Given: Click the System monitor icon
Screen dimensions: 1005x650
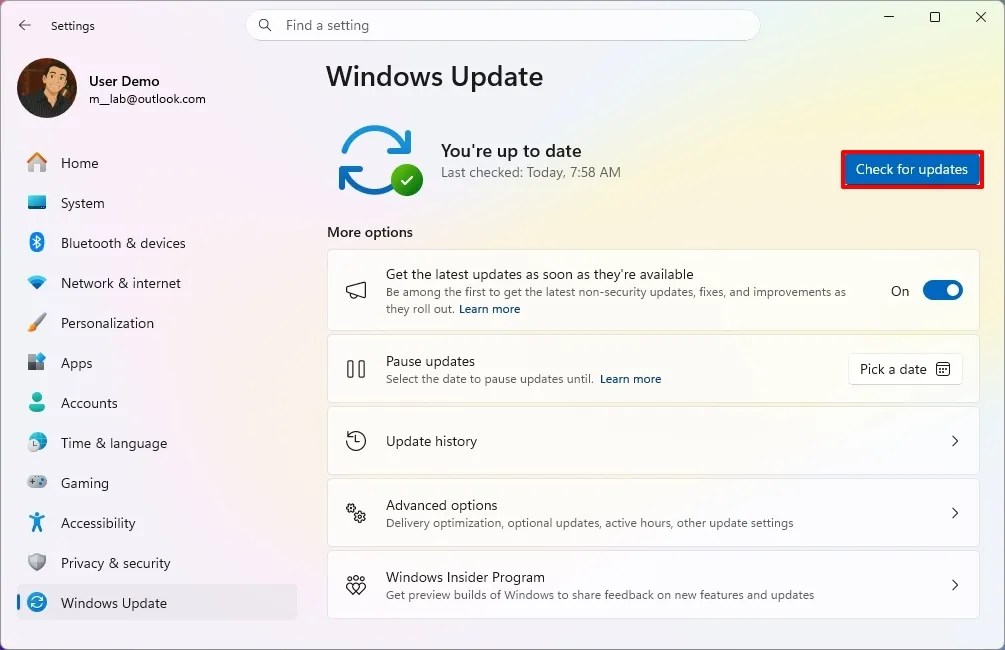Looking at the screenshot, I should point(37,203).
